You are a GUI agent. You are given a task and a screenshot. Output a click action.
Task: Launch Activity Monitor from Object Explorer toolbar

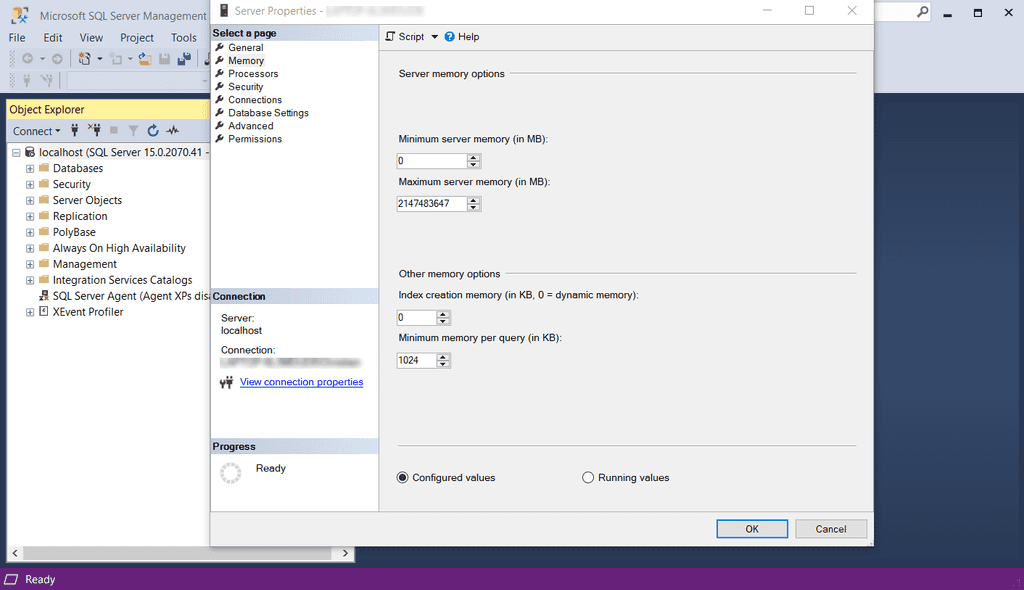tap(171, 130)
